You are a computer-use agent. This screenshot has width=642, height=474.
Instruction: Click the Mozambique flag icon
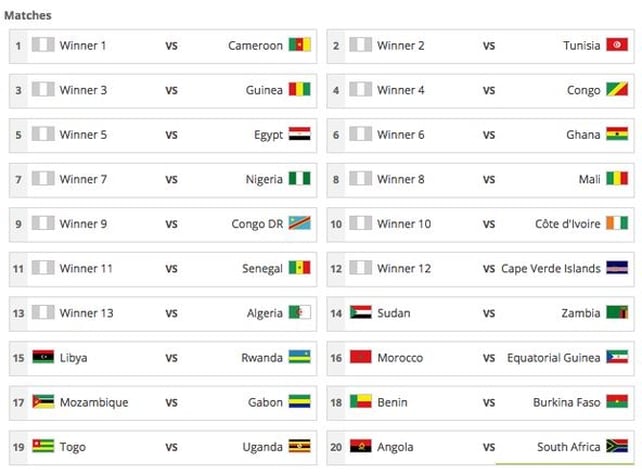(x=43, y=402)
